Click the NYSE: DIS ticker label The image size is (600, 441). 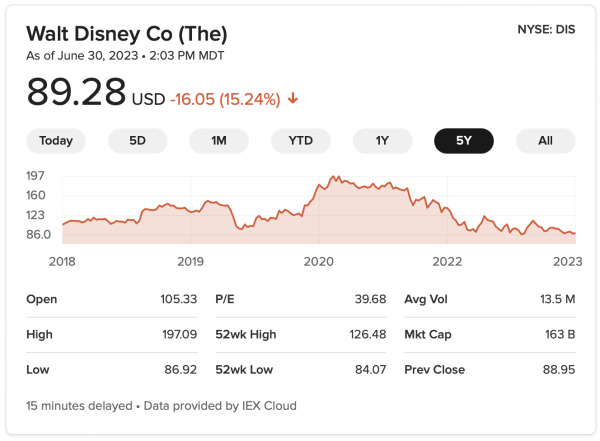point(545,30)
